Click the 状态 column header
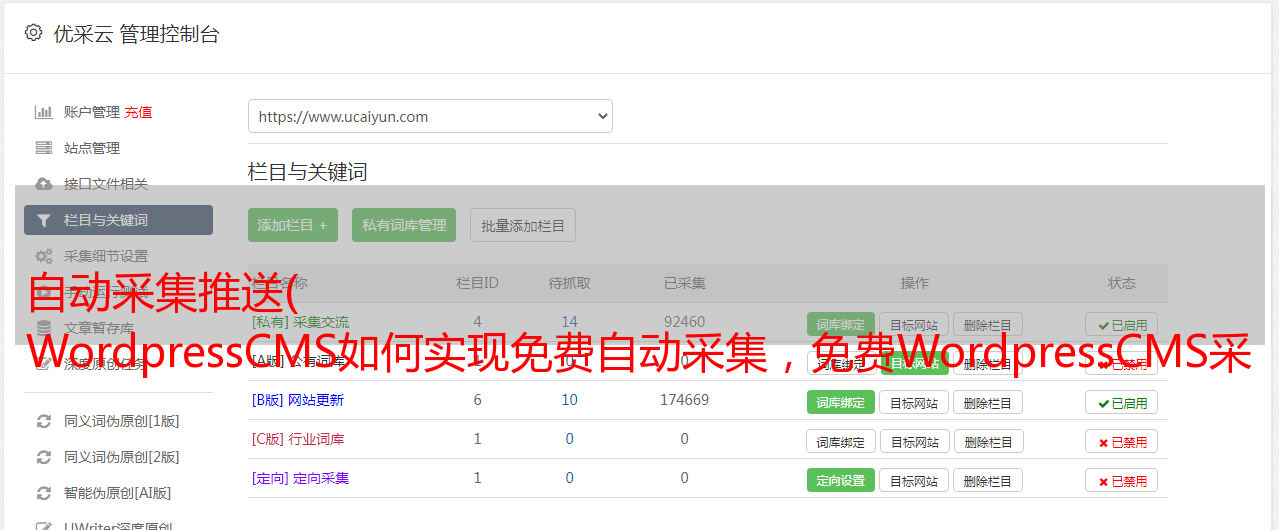1279x530 pixels. tap(1122, 283)
